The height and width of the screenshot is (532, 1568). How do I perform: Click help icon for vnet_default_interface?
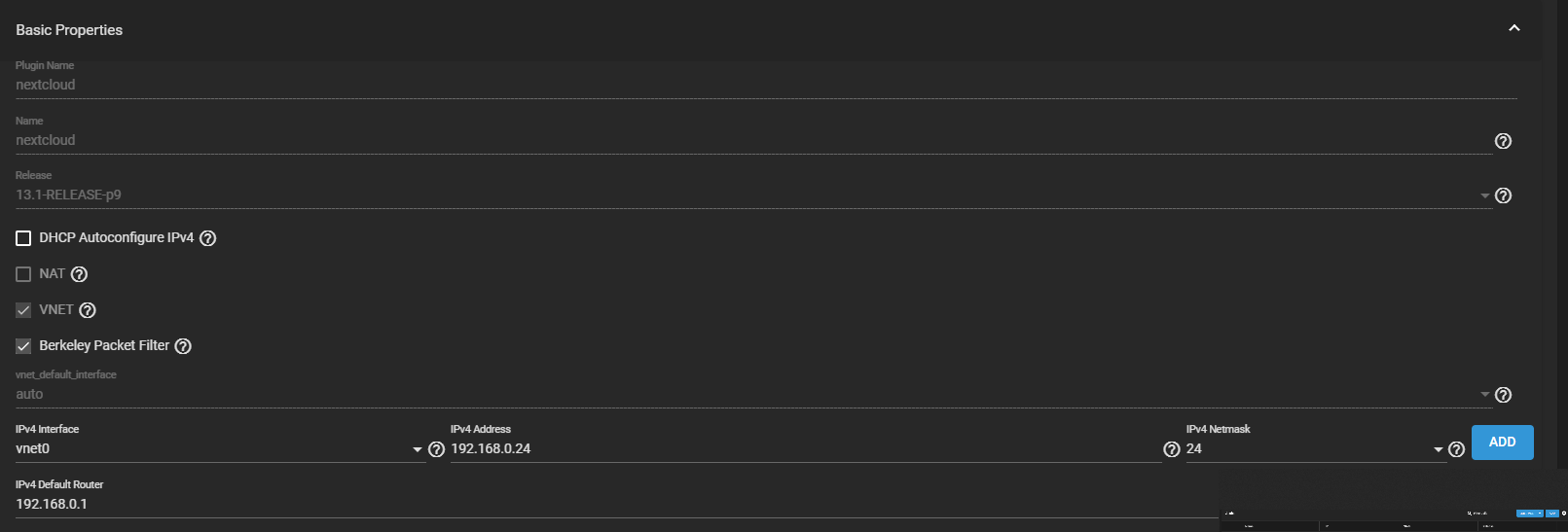click(1503, 395)
